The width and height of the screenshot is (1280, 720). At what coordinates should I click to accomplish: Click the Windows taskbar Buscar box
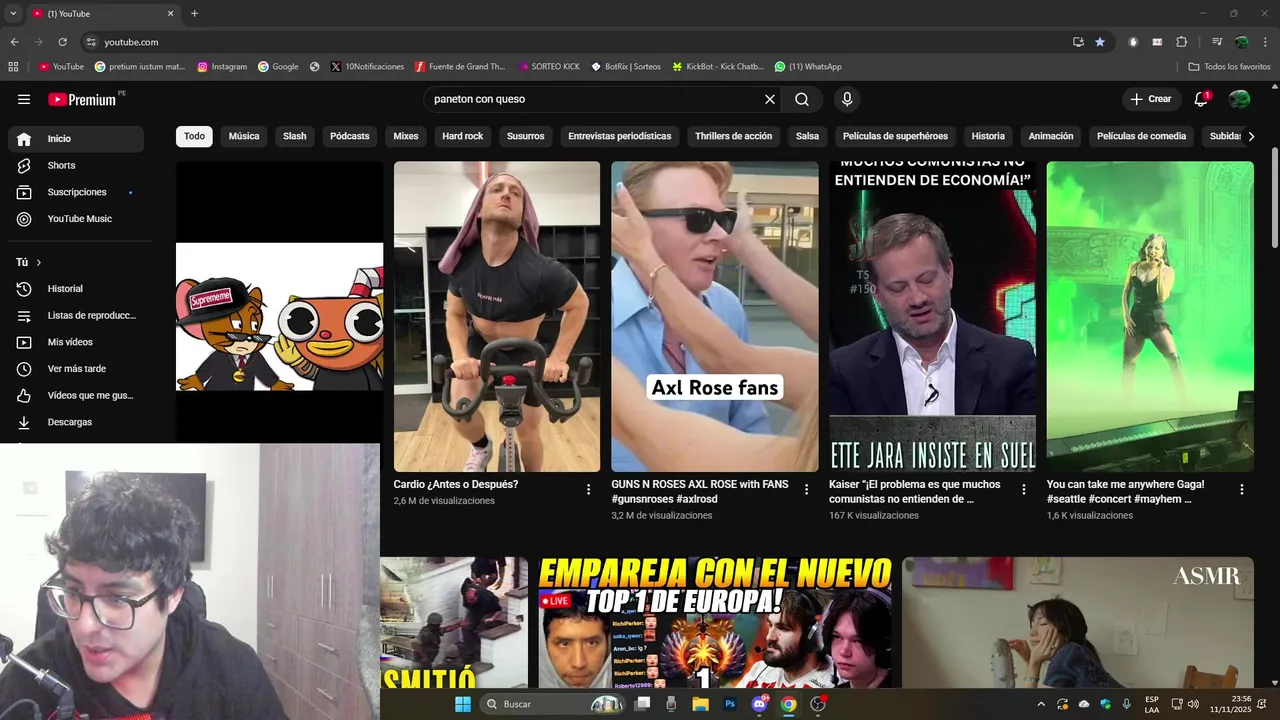tap(553, 704)
